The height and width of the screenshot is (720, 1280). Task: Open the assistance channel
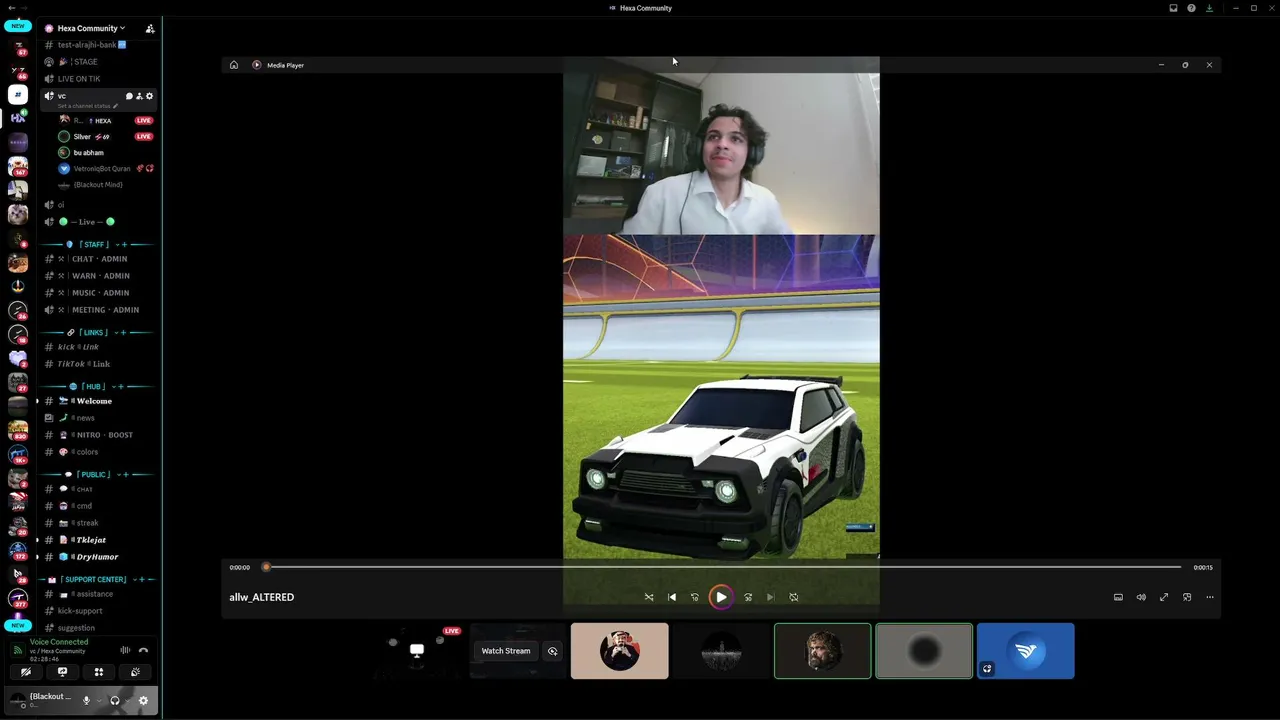(99, 594)
